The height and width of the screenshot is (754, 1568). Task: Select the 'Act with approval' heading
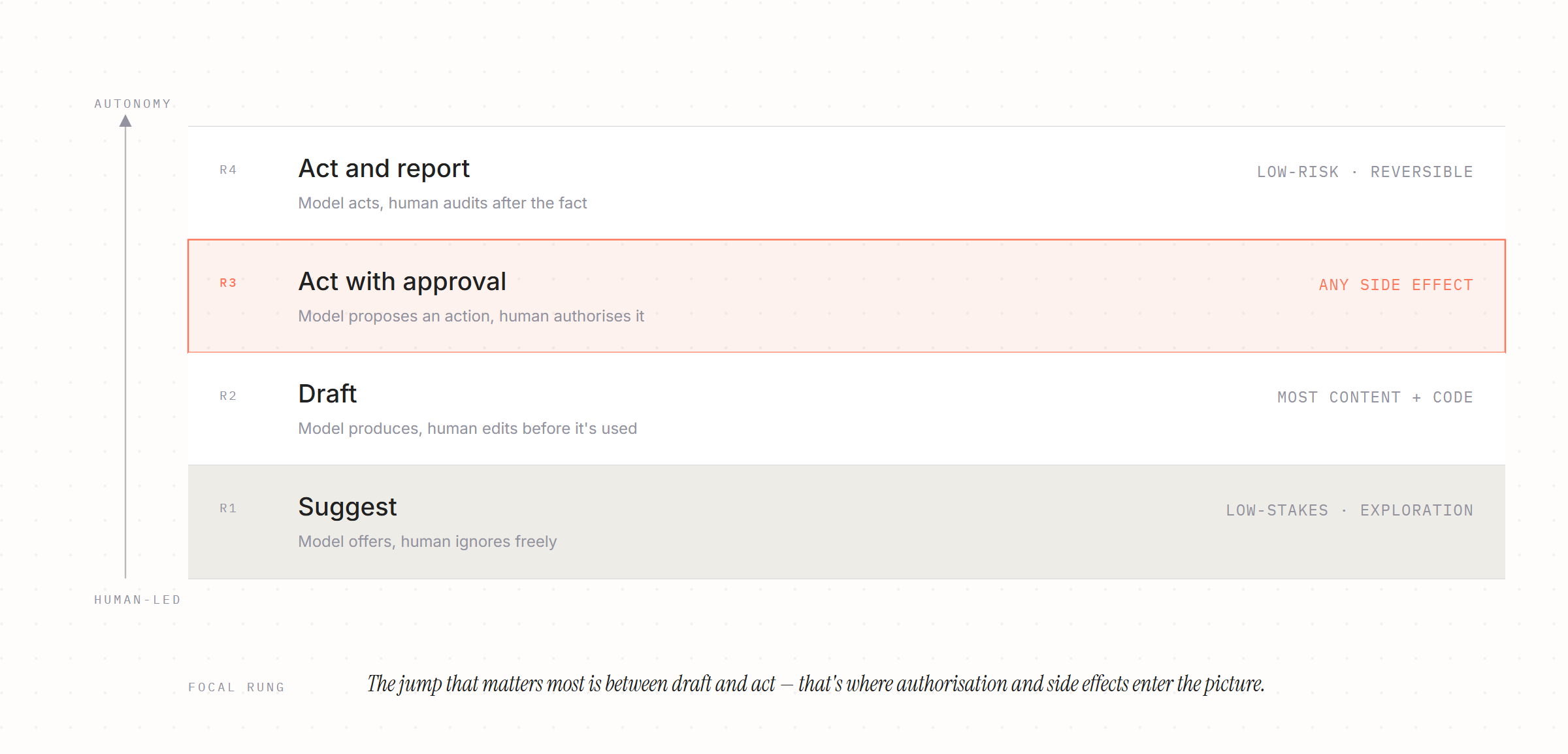tap(402, 282)
